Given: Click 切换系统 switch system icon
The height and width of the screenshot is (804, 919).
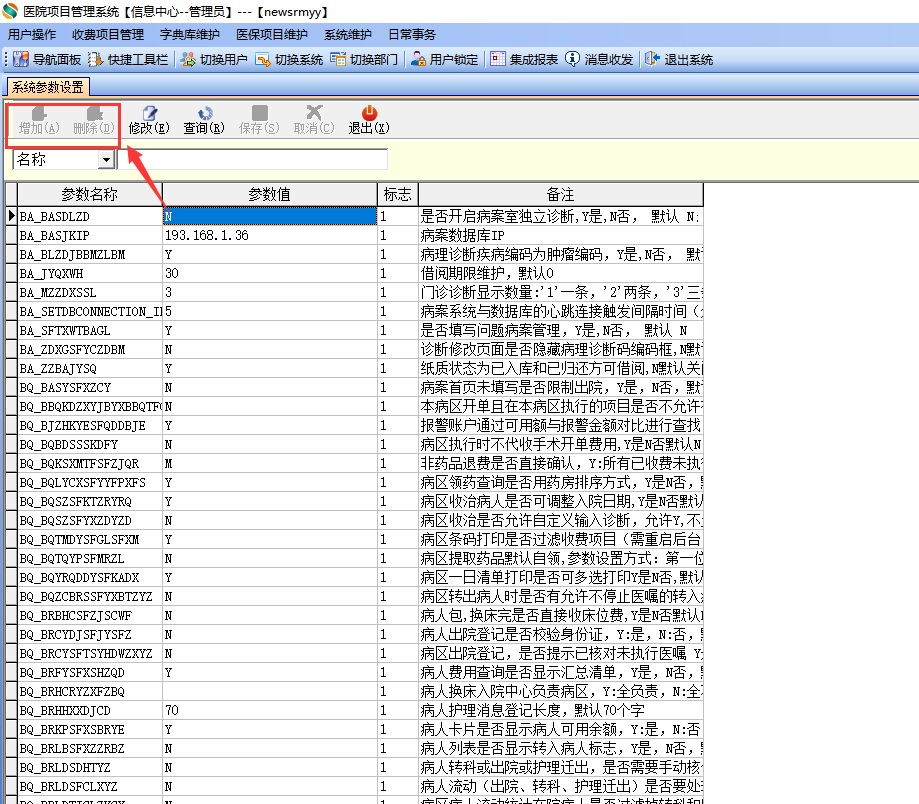Looking at the screenshot, I should click(289, 59).
